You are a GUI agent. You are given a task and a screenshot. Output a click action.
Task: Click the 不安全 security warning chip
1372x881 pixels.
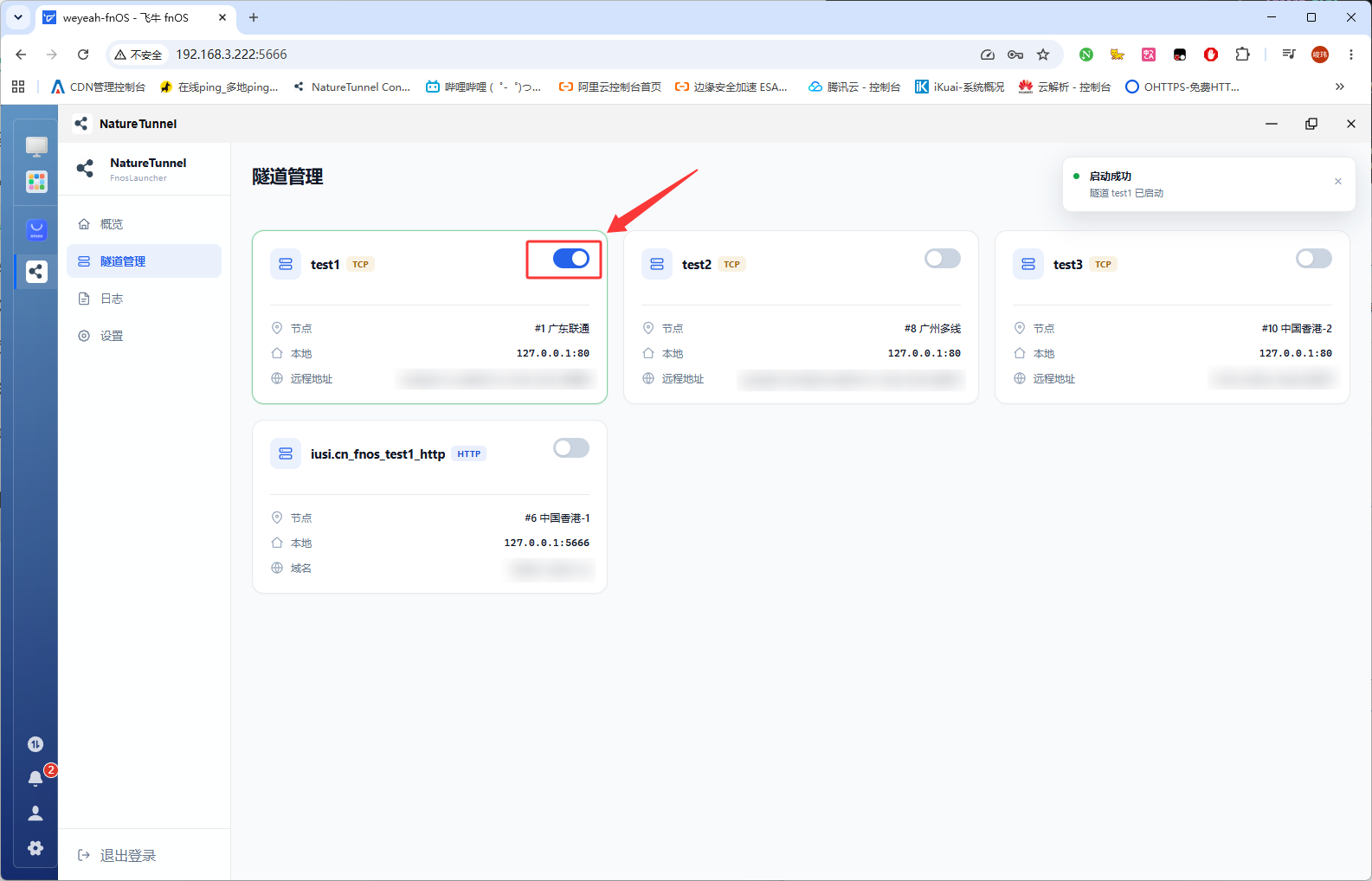[x=138, y=55]
